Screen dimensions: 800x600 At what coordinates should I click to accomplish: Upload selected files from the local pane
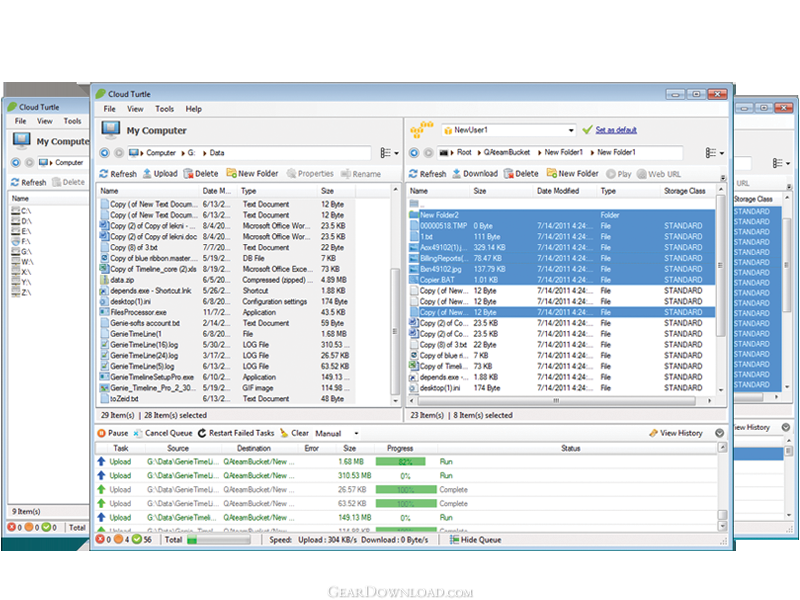tap(160, 173)
